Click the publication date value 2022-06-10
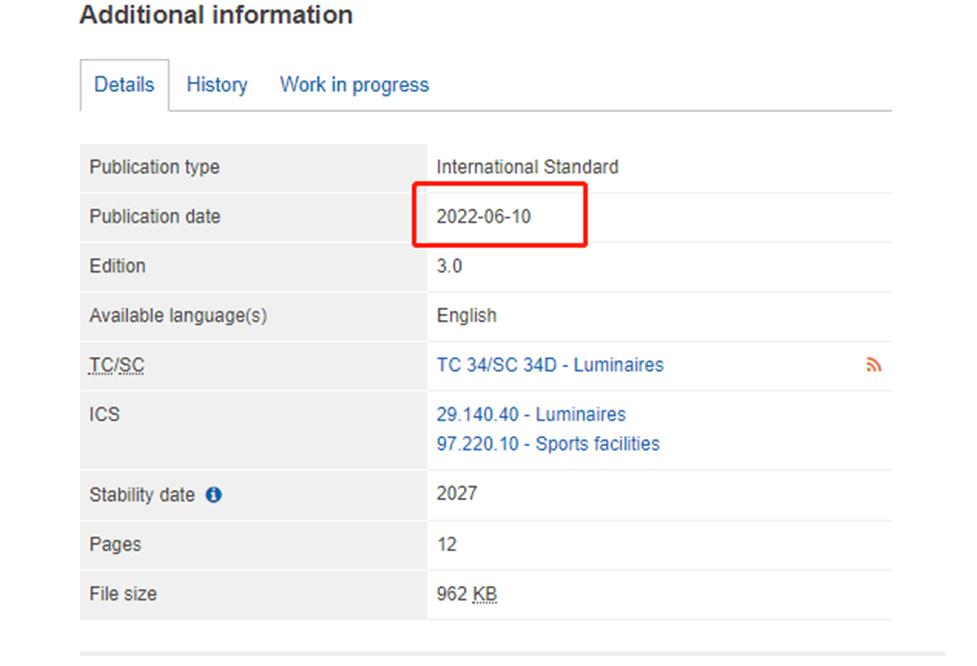 point(484,216)
